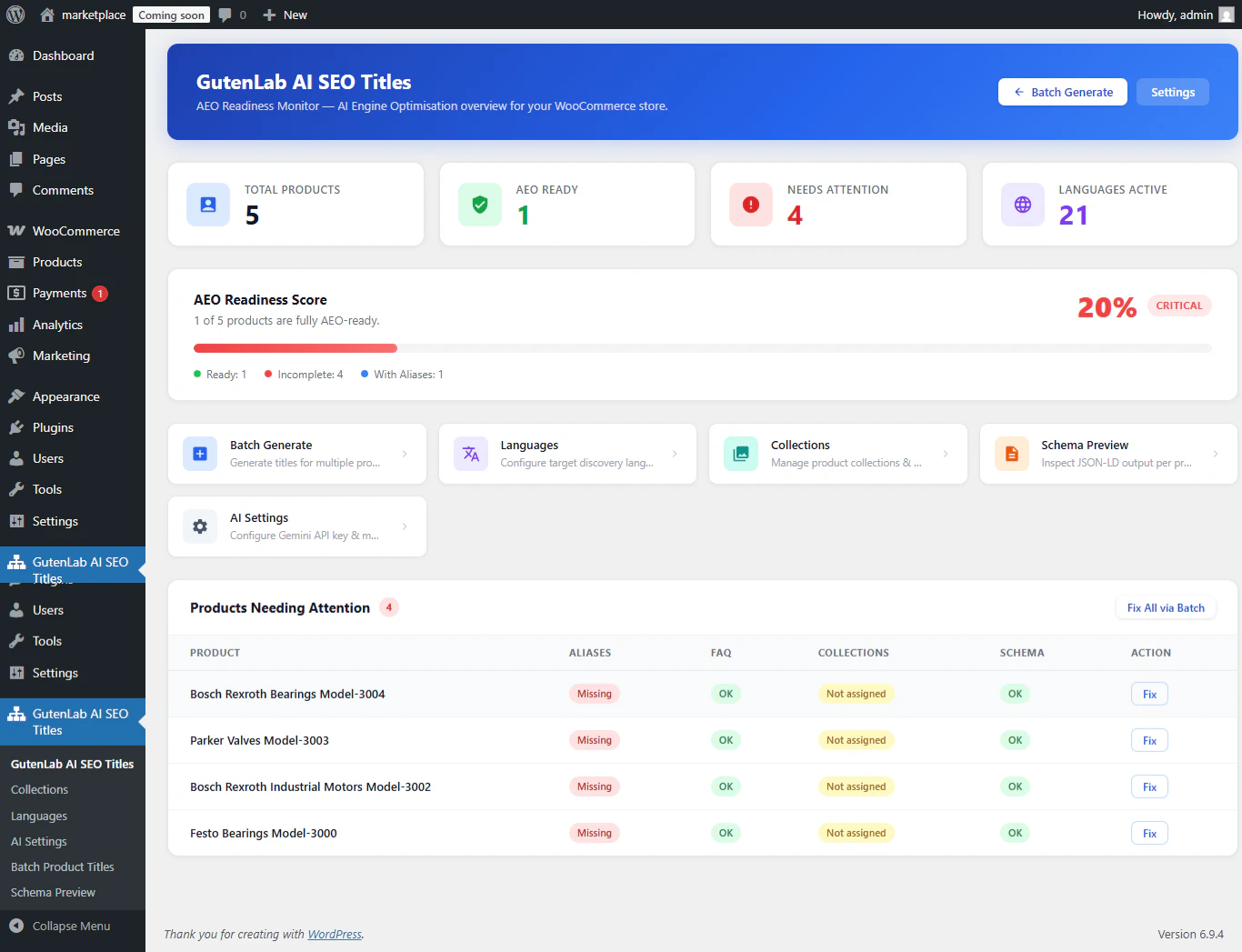The width and height of the screenshot is (1242, 952).
Task: Click the purple Languages Active globe icon
Action: (1022, 205)
